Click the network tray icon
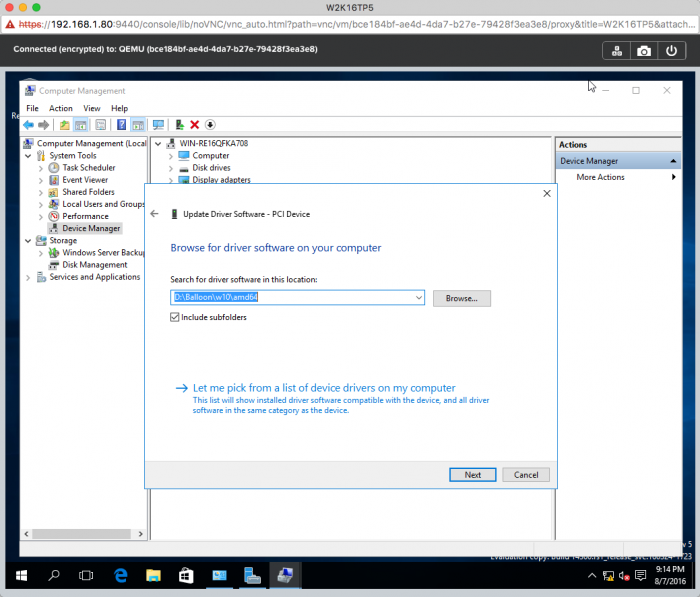Screen dimensions: 700x597 point(608,576)
